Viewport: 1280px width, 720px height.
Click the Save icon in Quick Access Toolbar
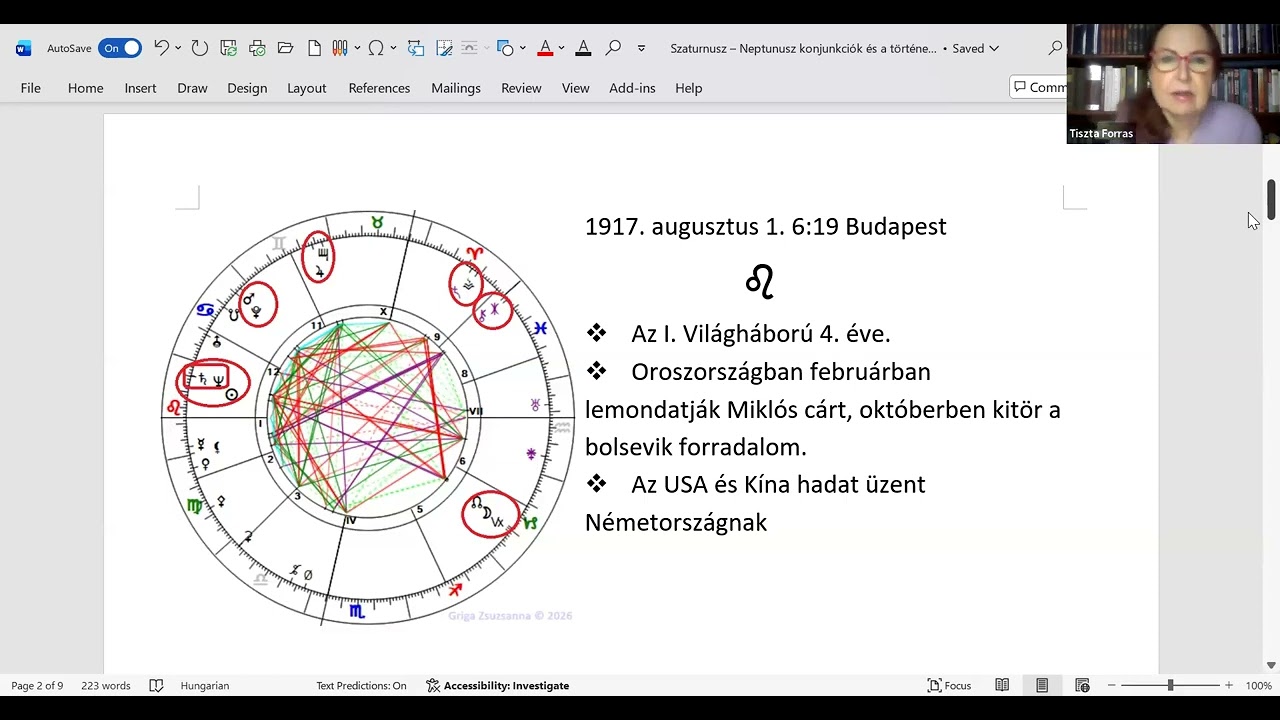coord(229,48)
